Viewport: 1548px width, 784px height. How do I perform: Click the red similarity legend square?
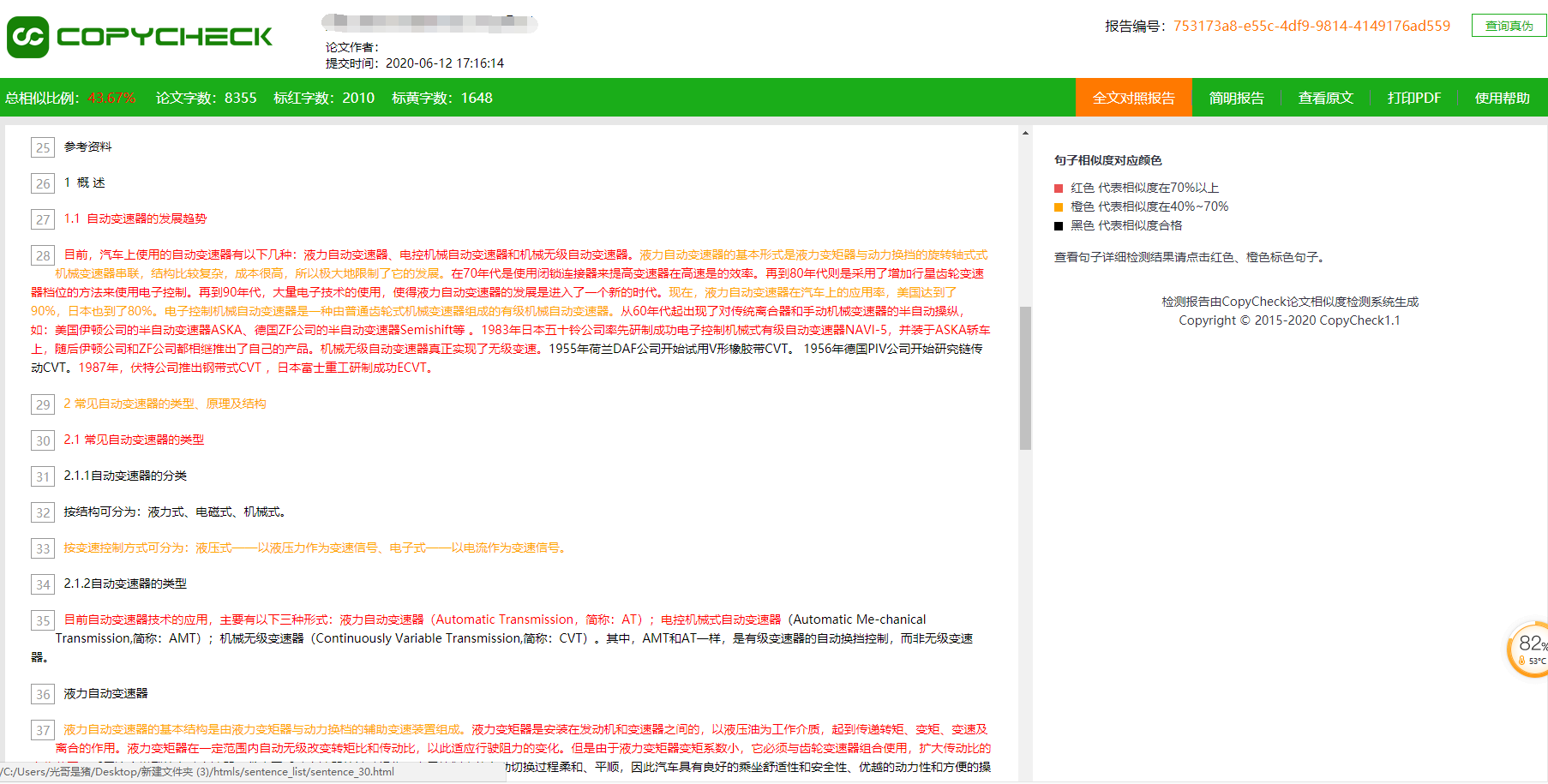[x=1059, y=189]
